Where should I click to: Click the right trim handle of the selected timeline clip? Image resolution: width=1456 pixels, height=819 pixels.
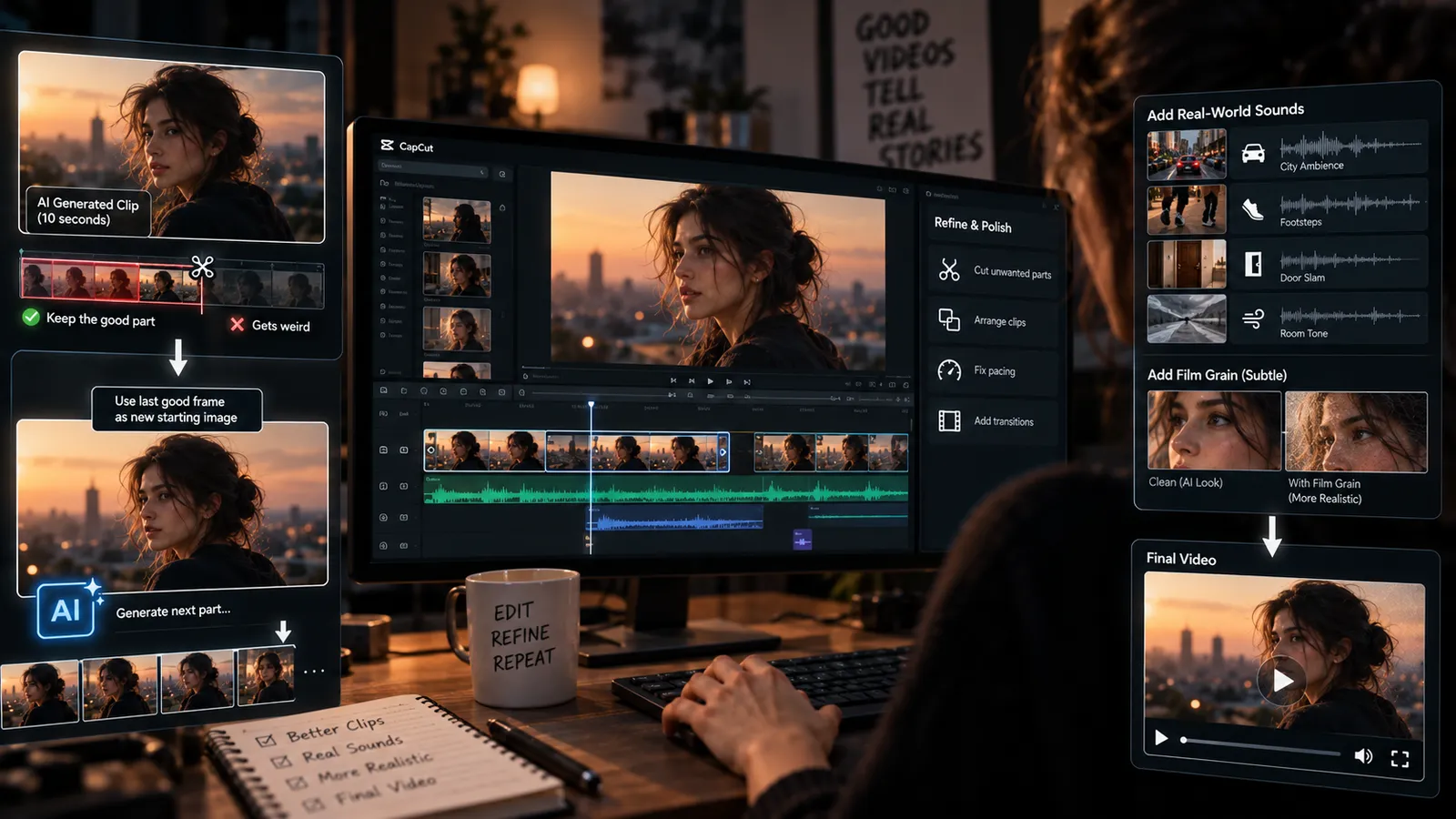click(723, 451)
